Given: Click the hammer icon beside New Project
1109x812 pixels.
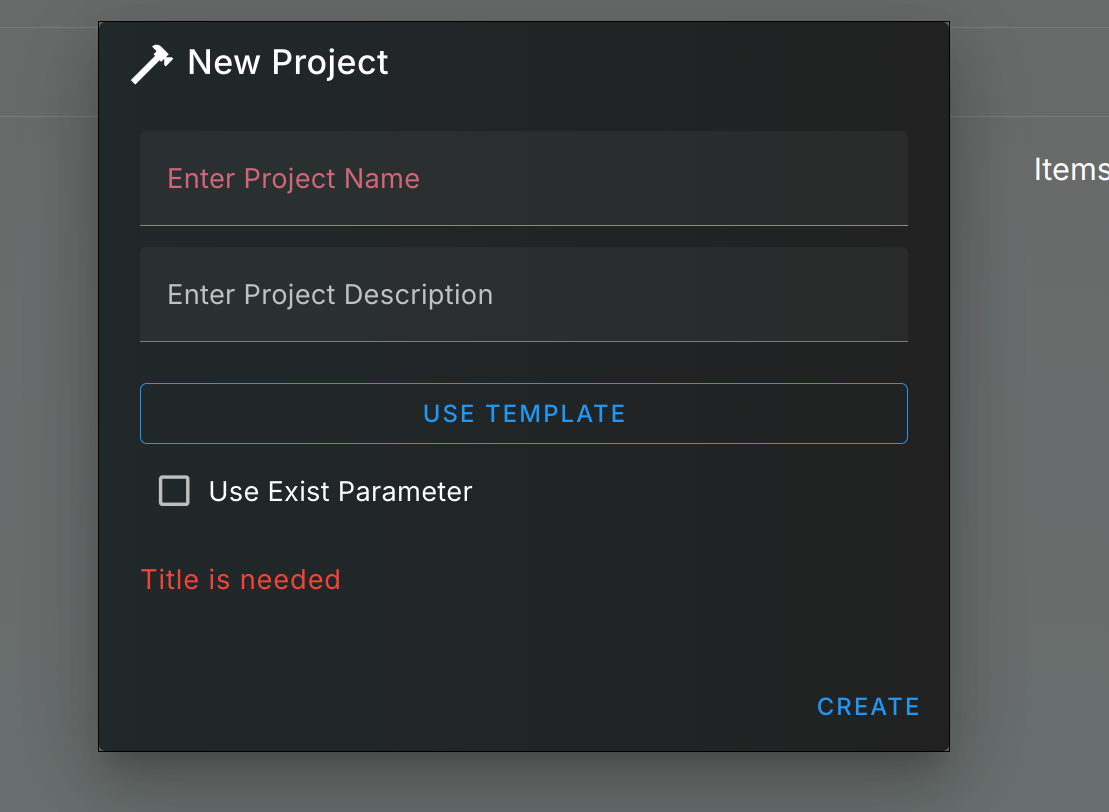Looking at the screenshot, I should [x=152, y=64].
